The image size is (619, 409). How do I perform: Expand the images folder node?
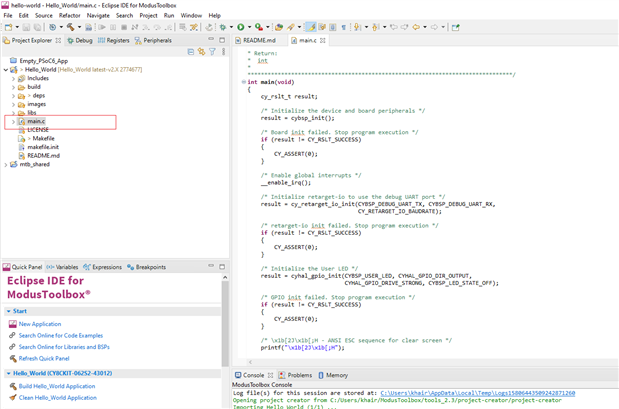pyautogui.click(x=13, y=105)
